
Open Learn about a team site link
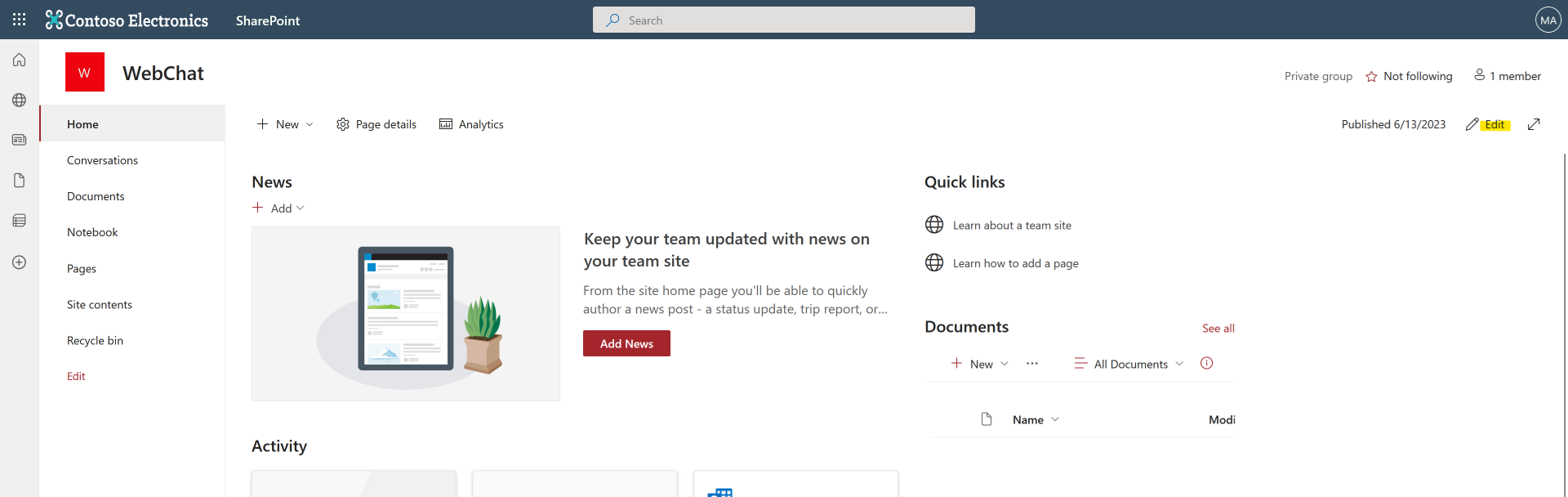coord(1012,225)
